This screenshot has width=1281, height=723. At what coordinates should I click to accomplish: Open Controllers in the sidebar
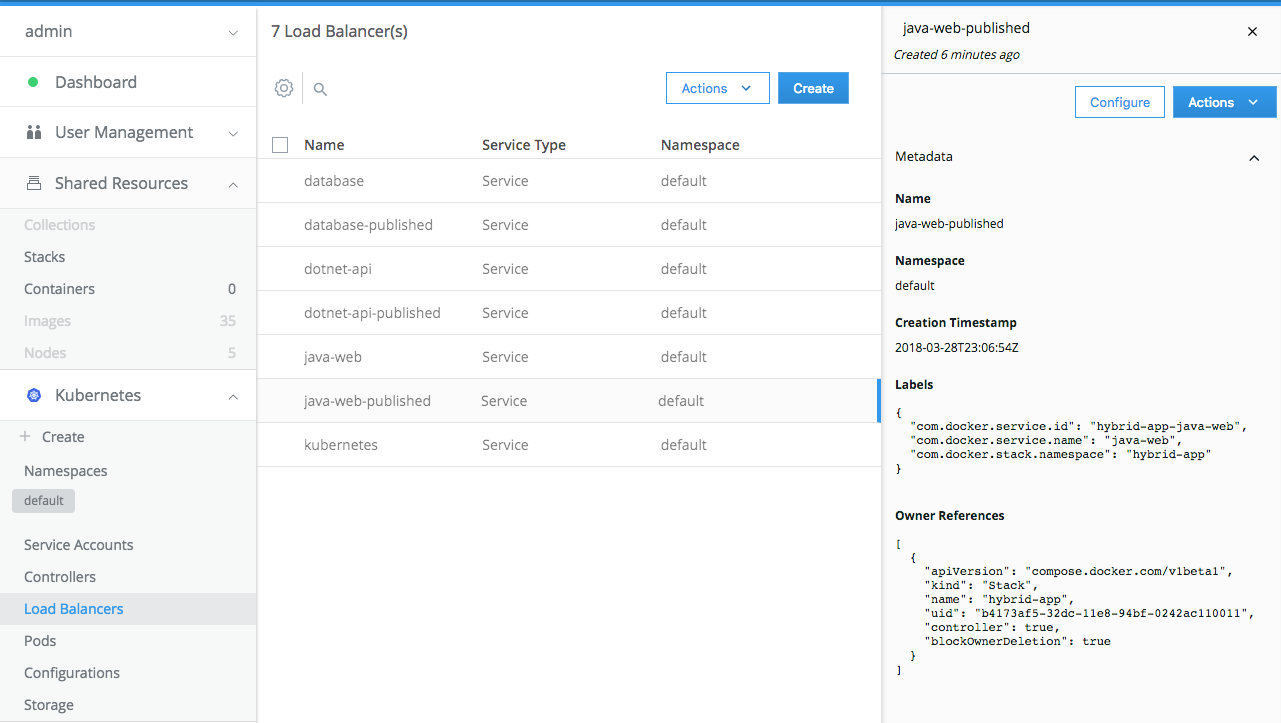tap(60, 577)
